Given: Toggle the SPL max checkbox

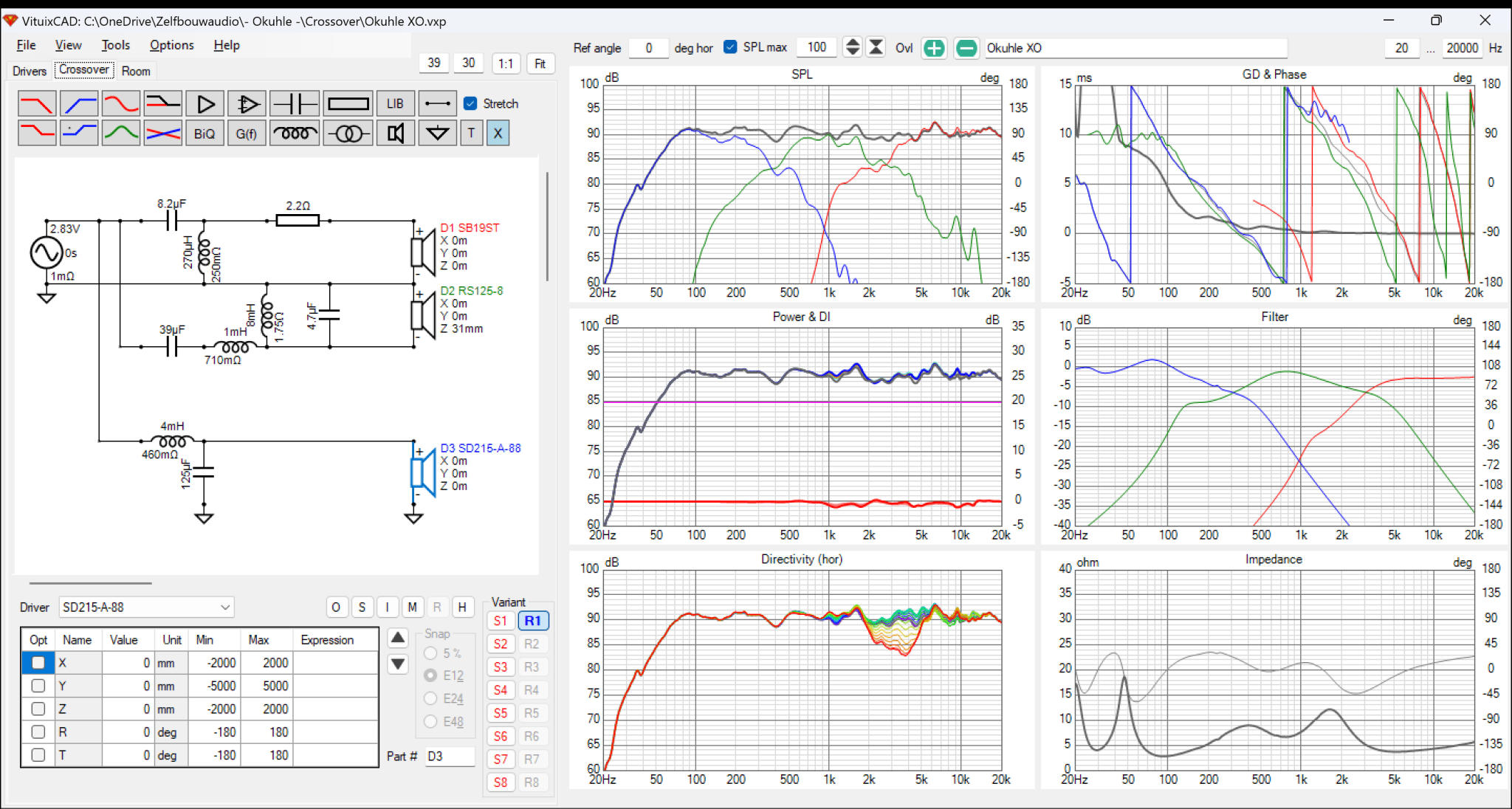Looking at the screenshot, I should 730,47.
